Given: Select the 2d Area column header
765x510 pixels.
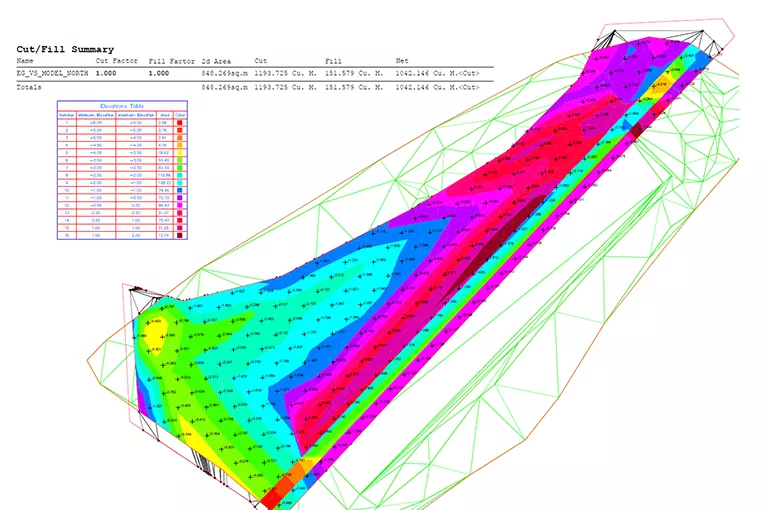Looking at the screenshot, I should 217,61.
